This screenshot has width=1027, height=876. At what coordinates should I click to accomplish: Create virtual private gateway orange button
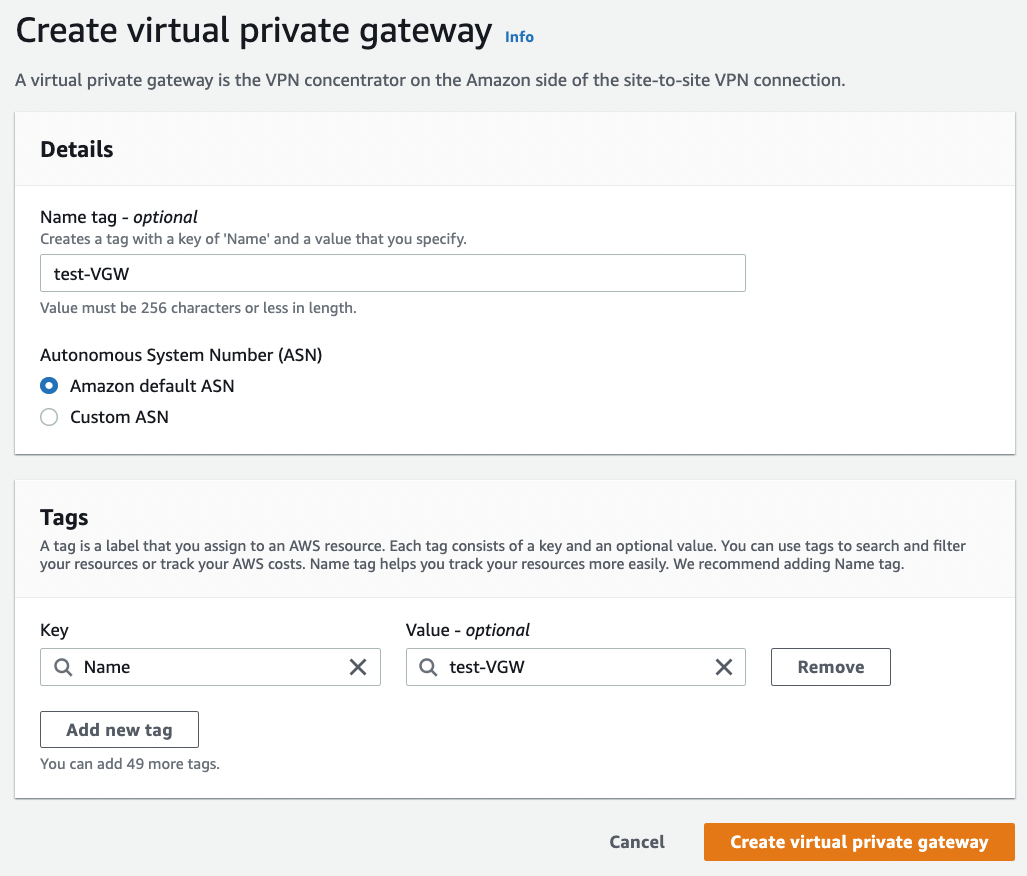click(859, 842)
